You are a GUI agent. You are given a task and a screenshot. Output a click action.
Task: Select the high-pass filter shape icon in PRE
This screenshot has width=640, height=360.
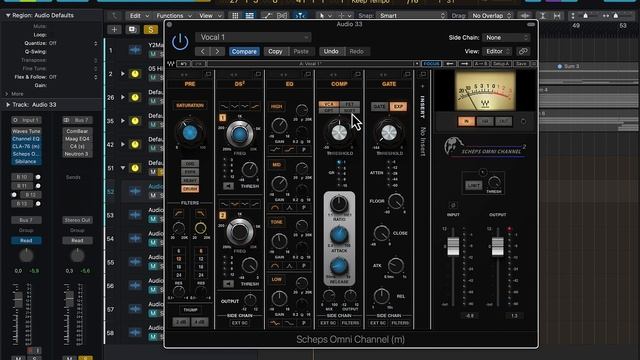click(179, 213)
